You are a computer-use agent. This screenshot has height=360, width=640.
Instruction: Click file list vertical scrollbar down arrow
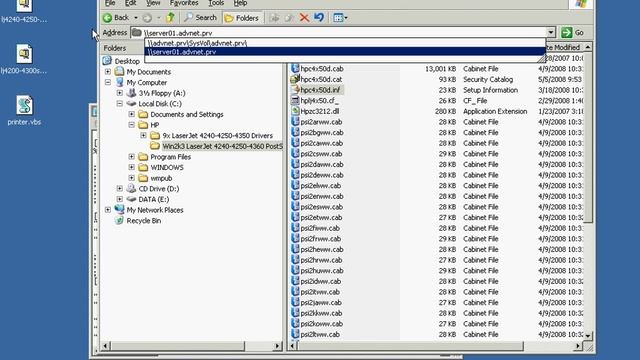(x=588, y=336)
